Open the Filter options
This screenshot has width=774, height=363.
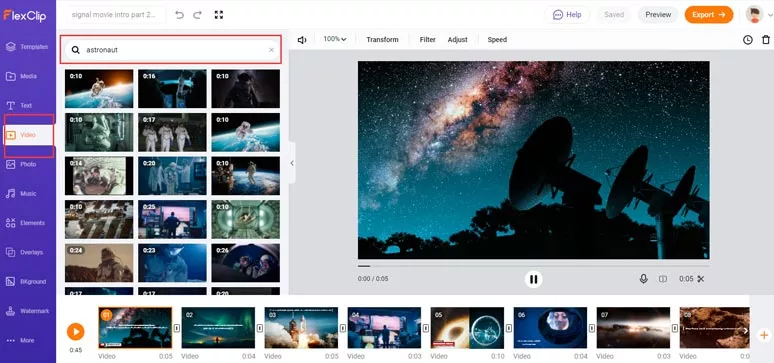click(x=427, y=40)
